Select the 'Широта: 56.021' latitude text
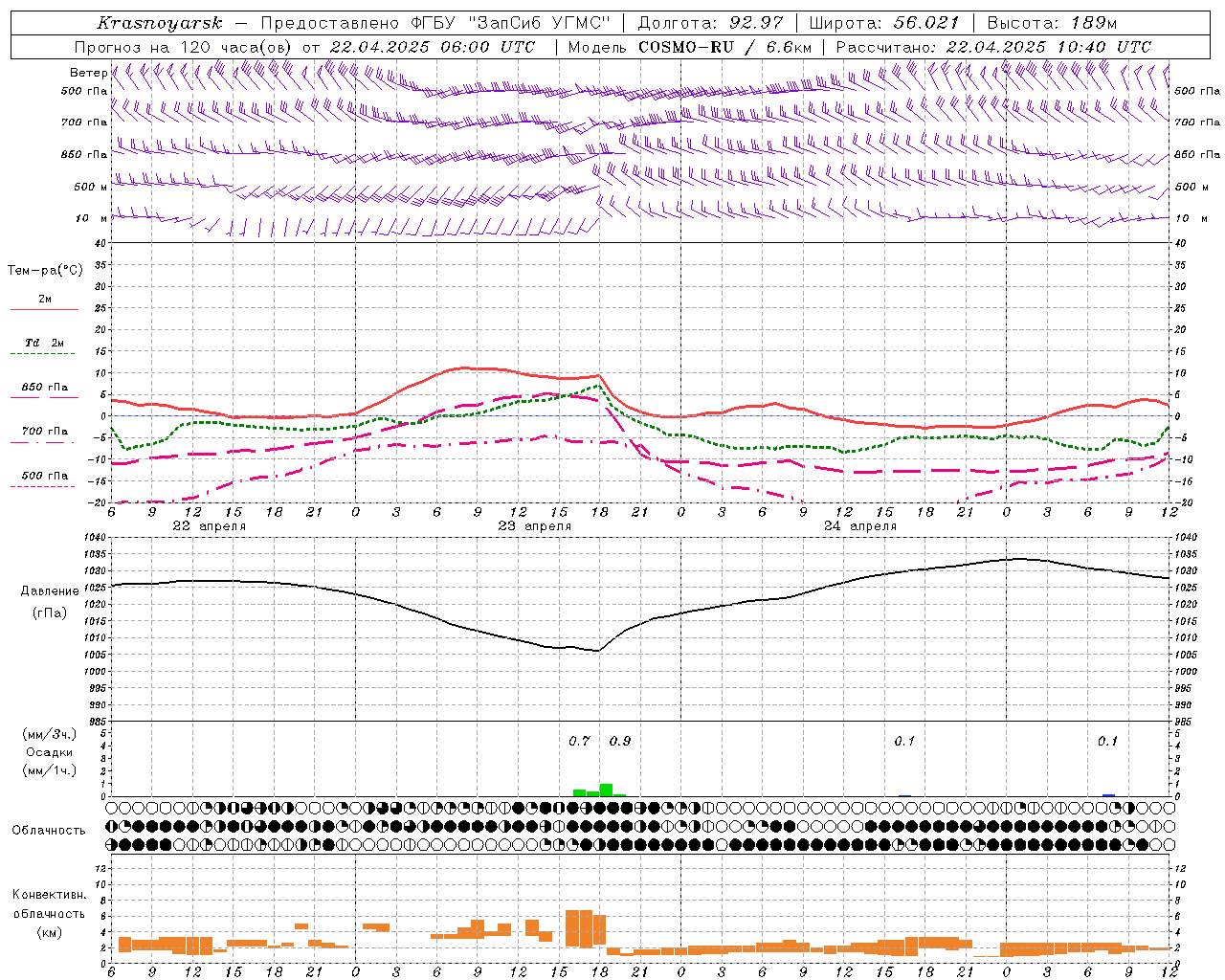Screen dimensions: 1225x980 pyautogui.click(x=884, y=23)
